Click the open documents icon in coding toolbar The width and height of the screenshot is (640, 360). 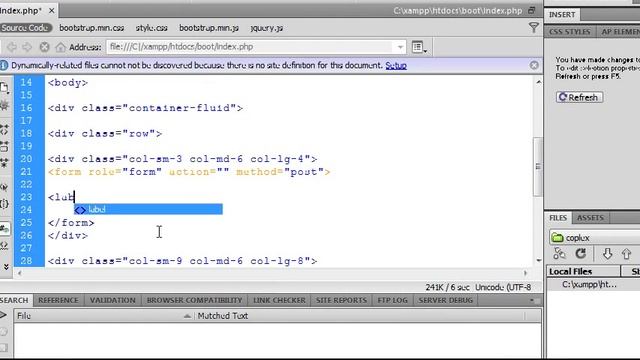click(4, 87)
